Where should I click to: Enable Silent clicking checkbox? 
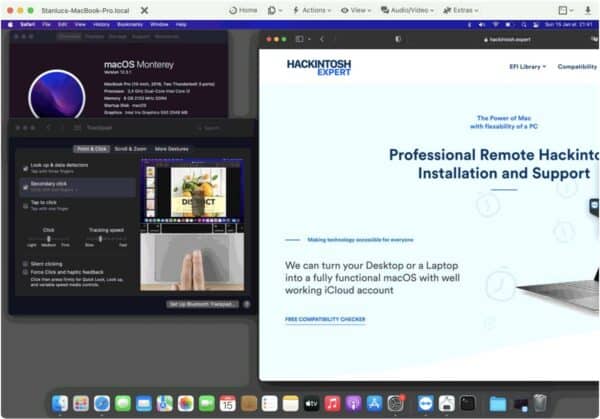[25, 264]
